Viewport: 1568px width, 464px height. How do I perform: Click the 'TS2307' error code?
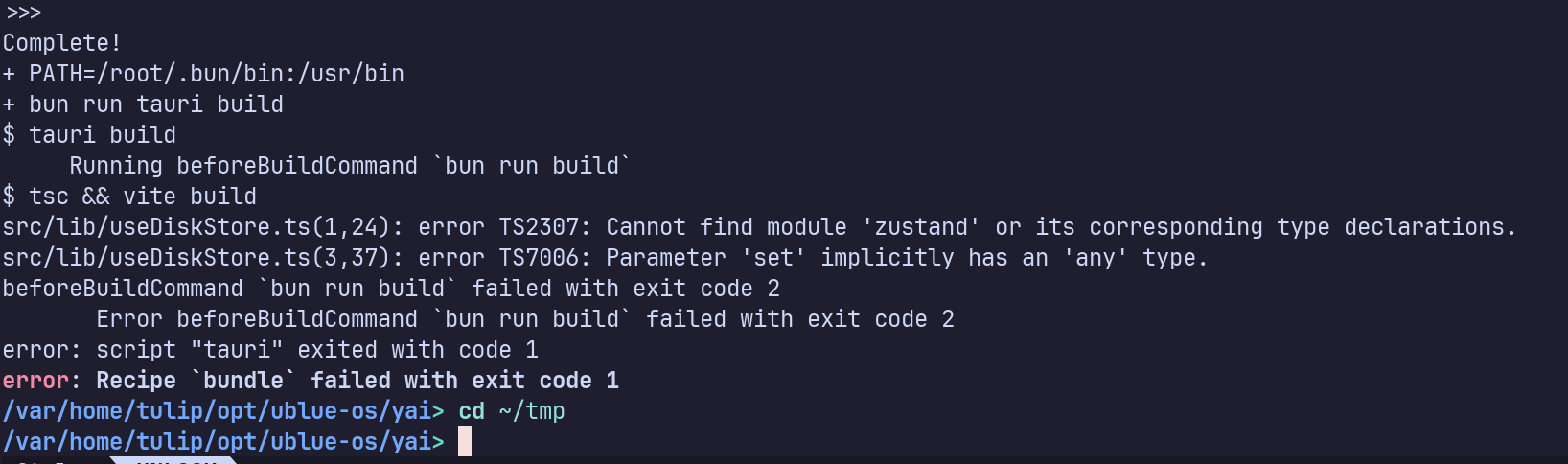[x=539, y=227]
